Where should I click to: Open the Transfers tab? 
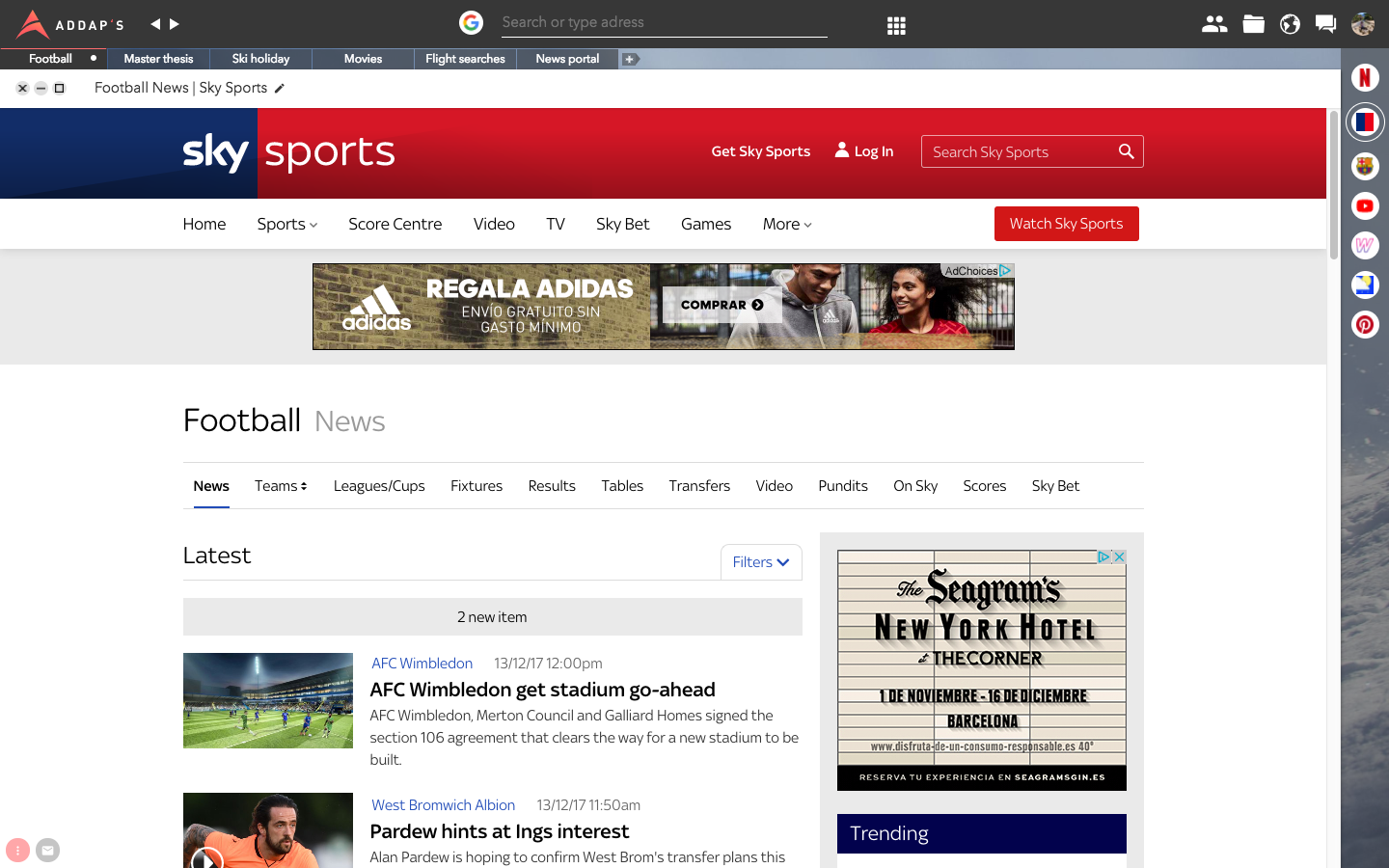pyautogui.click(x=699, y=486)
